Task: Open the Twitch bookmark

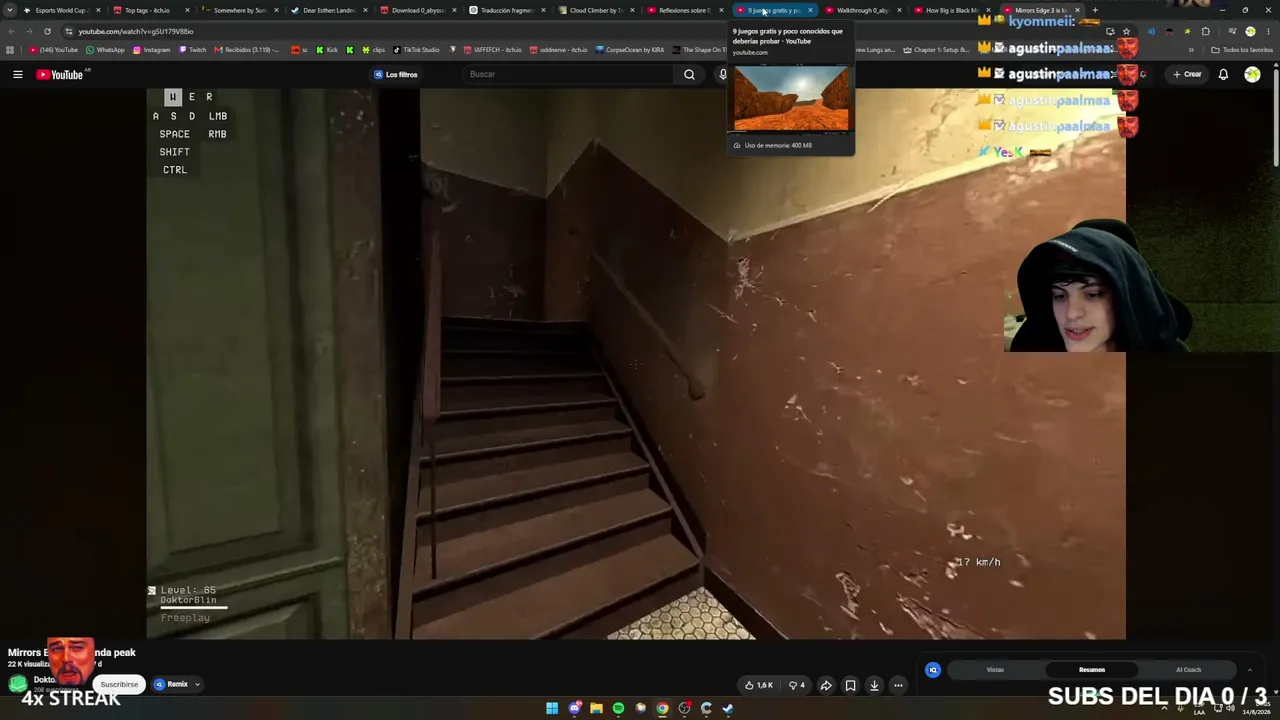Action: (192, 50)
